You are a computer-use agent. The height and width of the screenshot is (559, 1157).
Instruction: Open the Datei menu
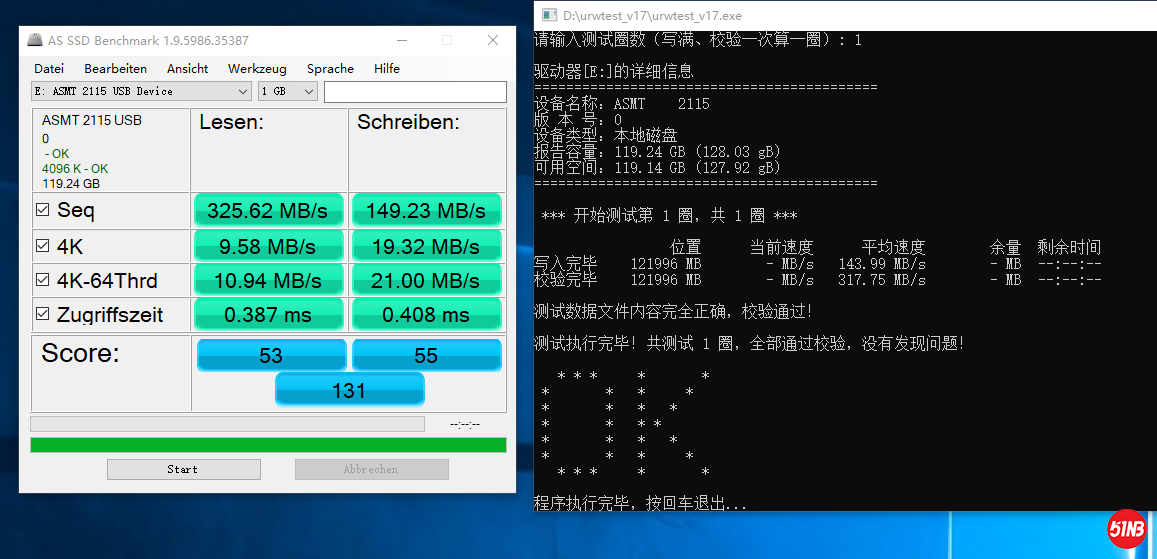(49, 69)
